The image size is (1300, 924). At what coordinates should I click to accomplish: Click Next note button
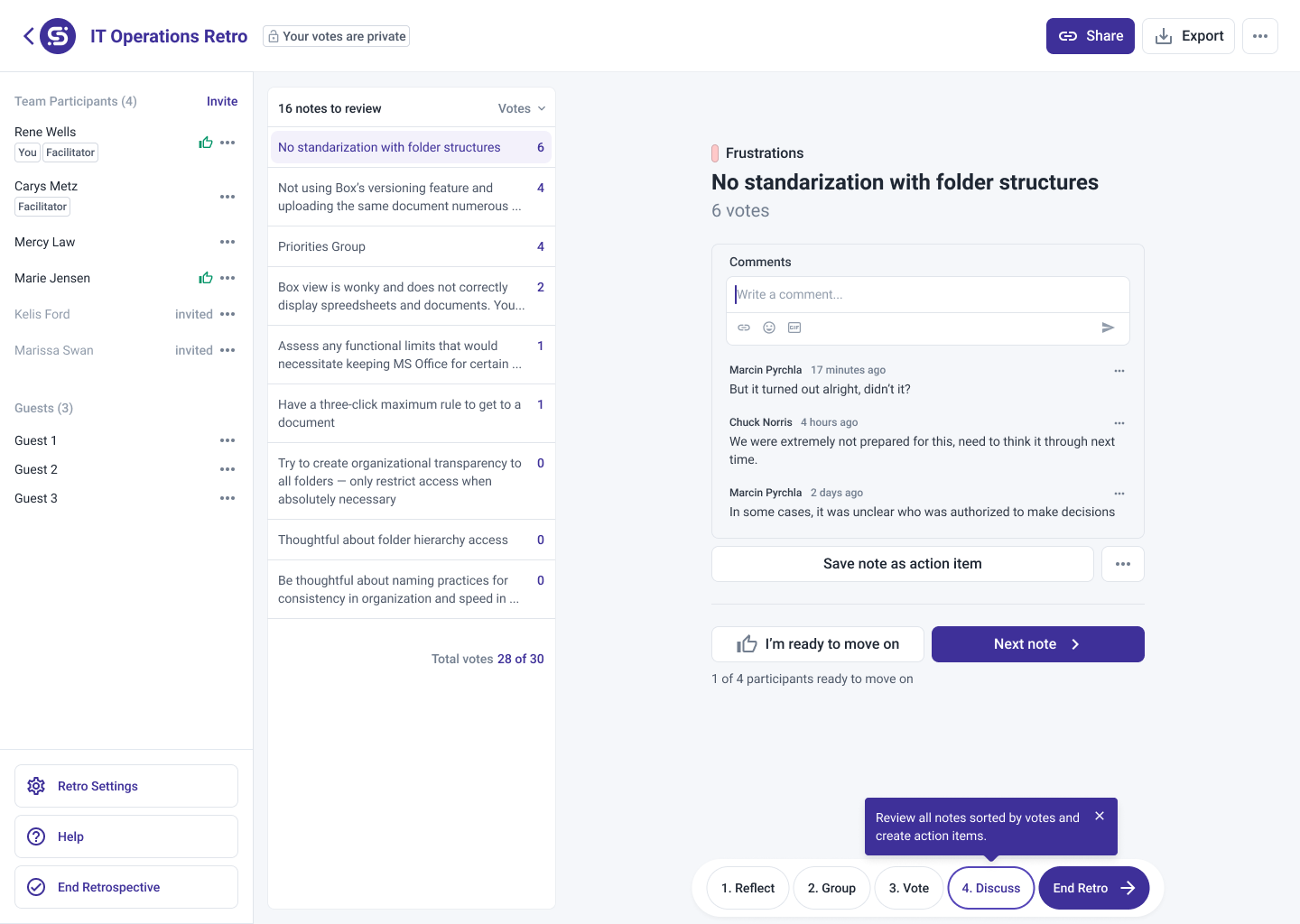coord(1037,644)
